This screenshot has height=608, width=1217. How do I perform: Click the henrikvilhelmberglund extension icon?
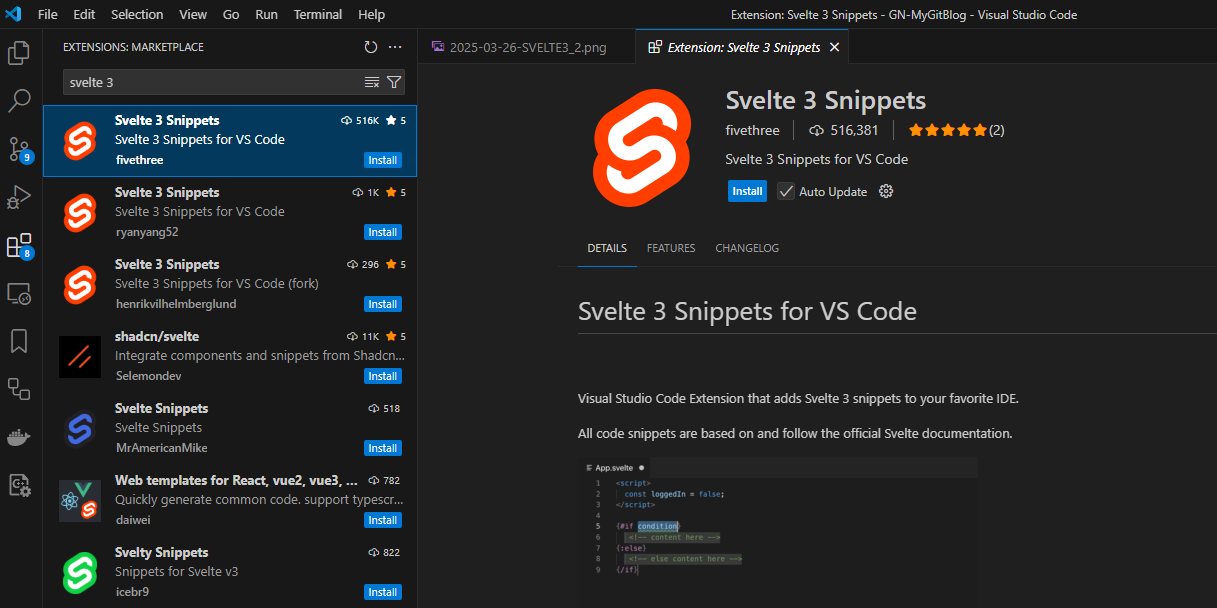pyautogui.click(x=79, y=285)
